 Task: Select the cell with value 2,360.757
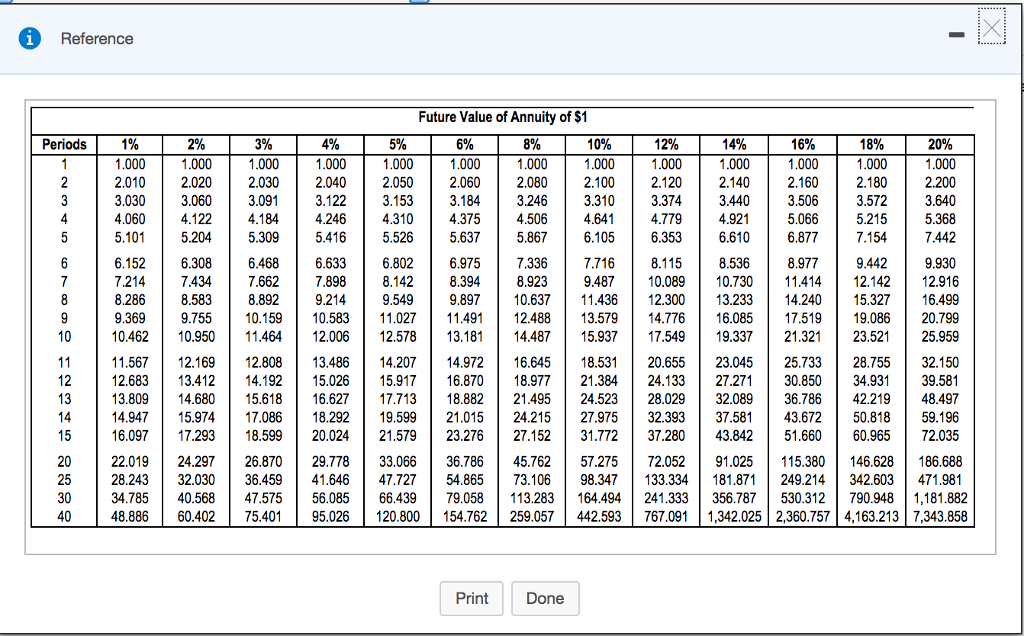(x=806, y=517)
